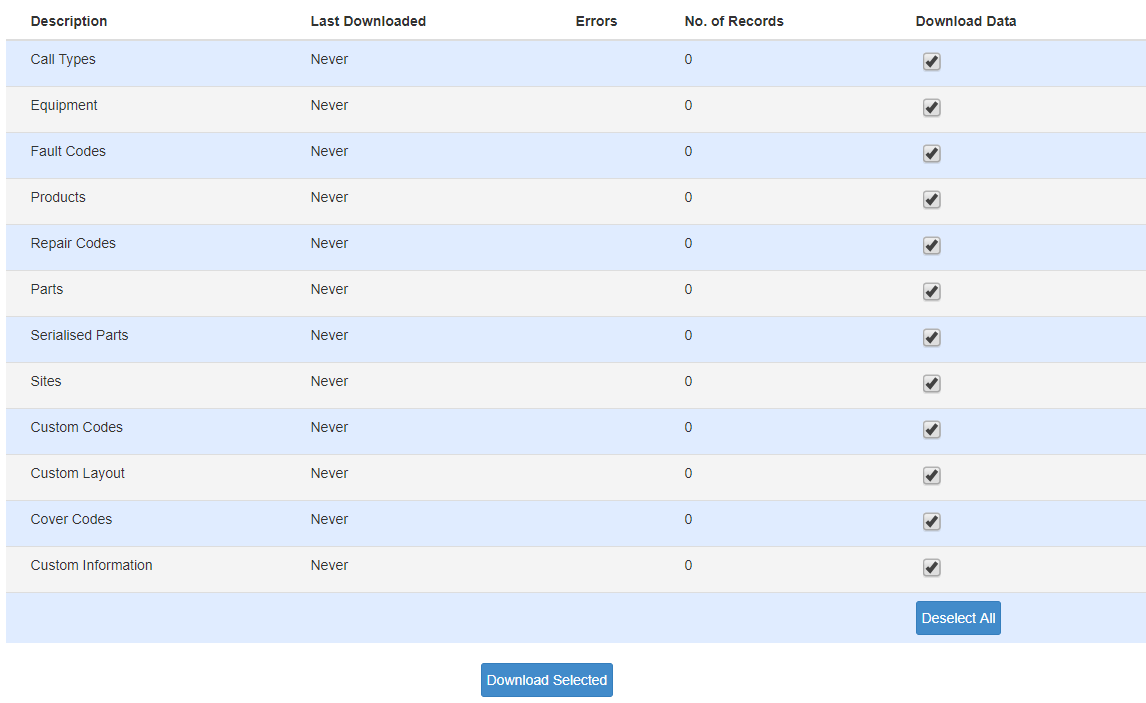Toggle the Custom Codes download checkbox
Image resolution: width=1146 pixels, height=703 pixels.
click(931, 430)
